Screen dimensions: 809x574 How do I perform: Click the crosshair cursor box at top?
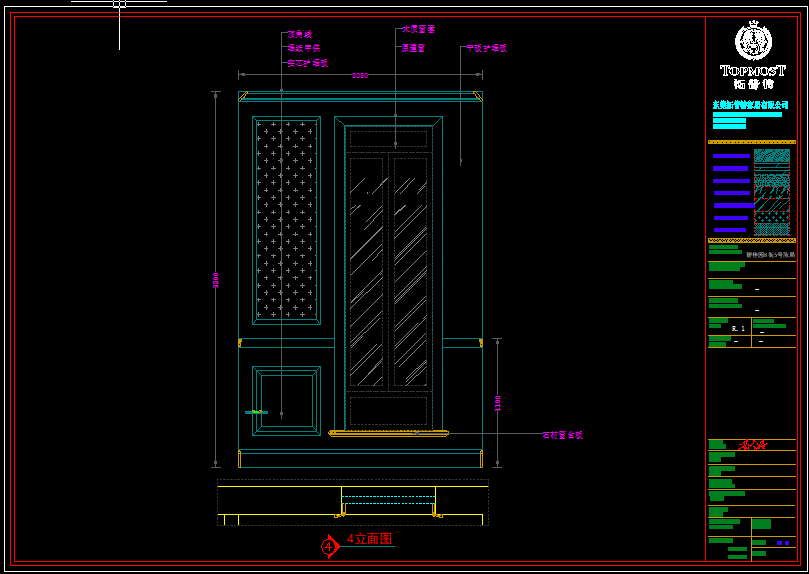coord(119,4)
